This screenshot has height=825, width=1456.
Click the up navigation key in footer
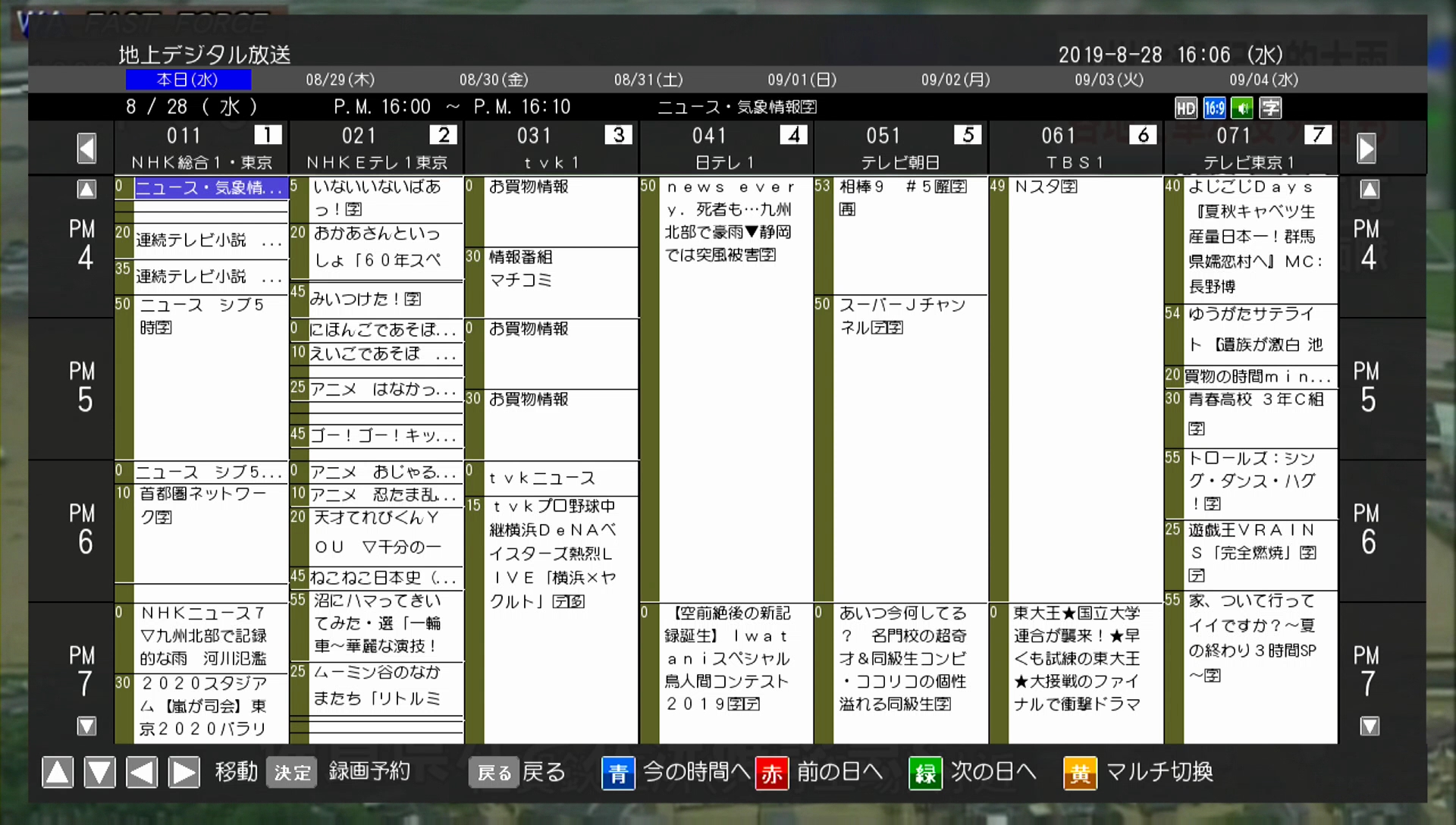[x=58, y=772]
